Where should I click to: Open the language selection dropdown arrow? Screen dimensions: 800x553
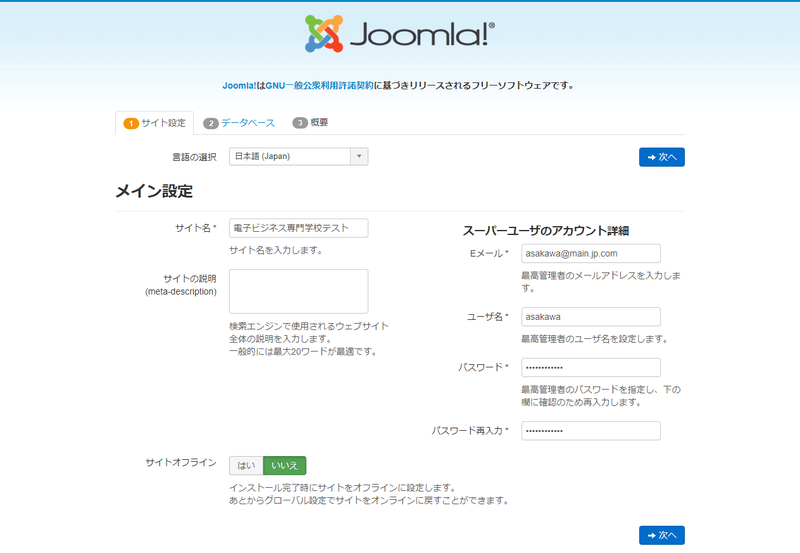coord(359,156)
